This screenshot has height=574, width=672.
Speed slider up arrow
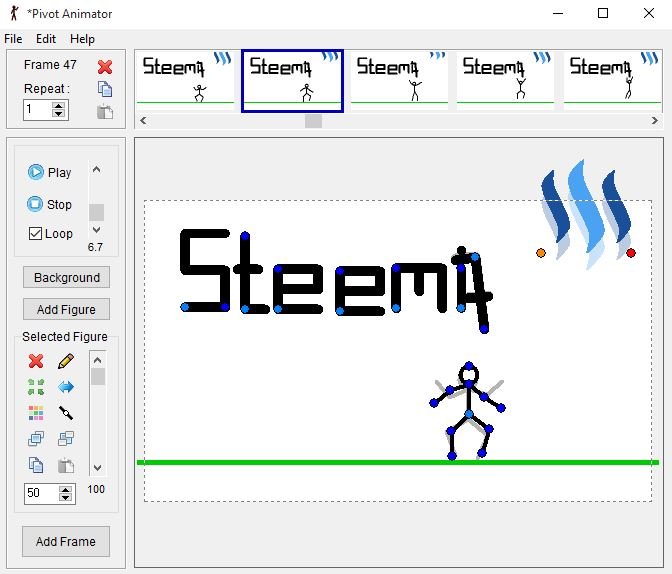[96, 170]
